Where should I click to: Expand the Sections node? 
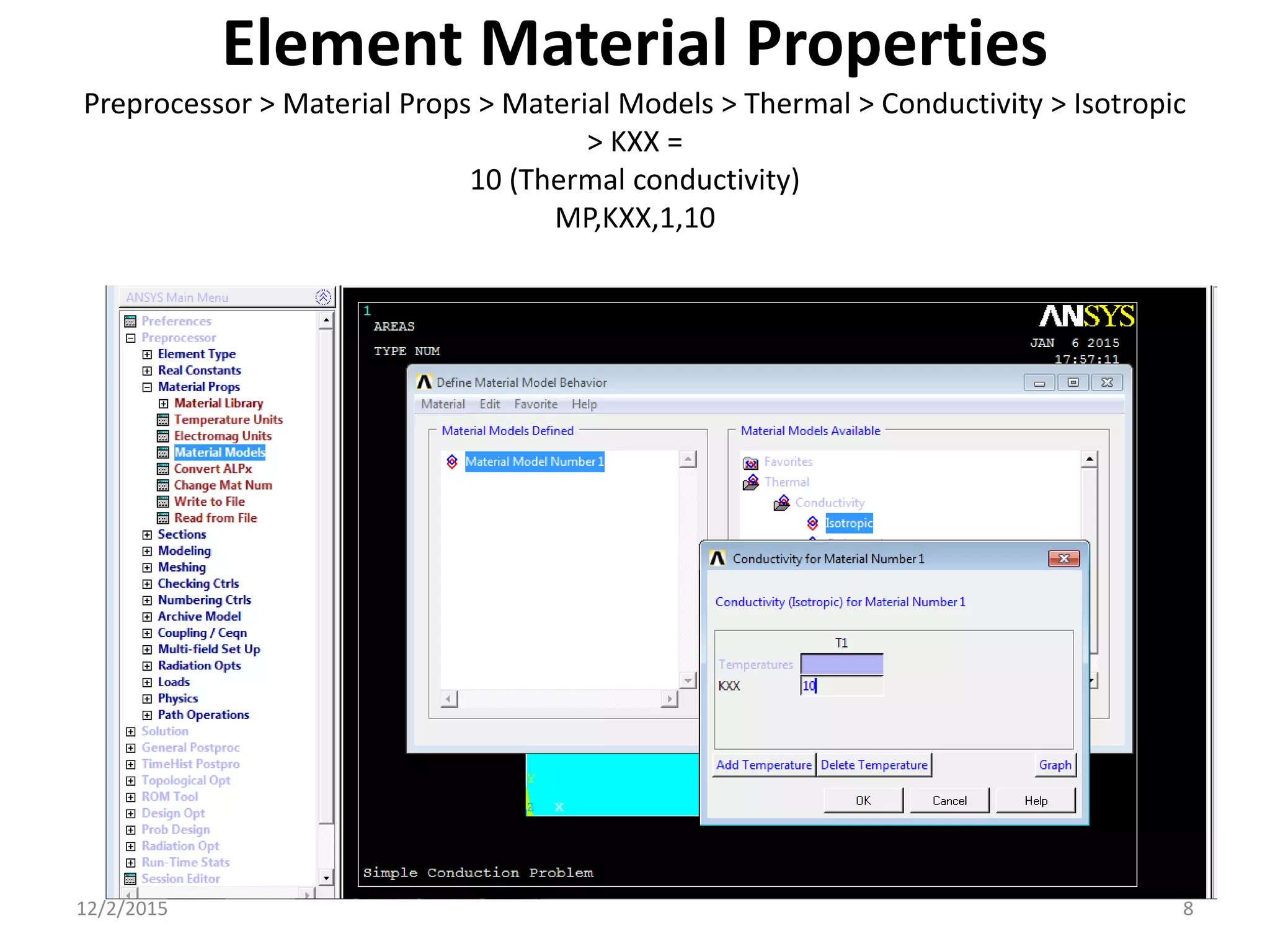point(147,534)
